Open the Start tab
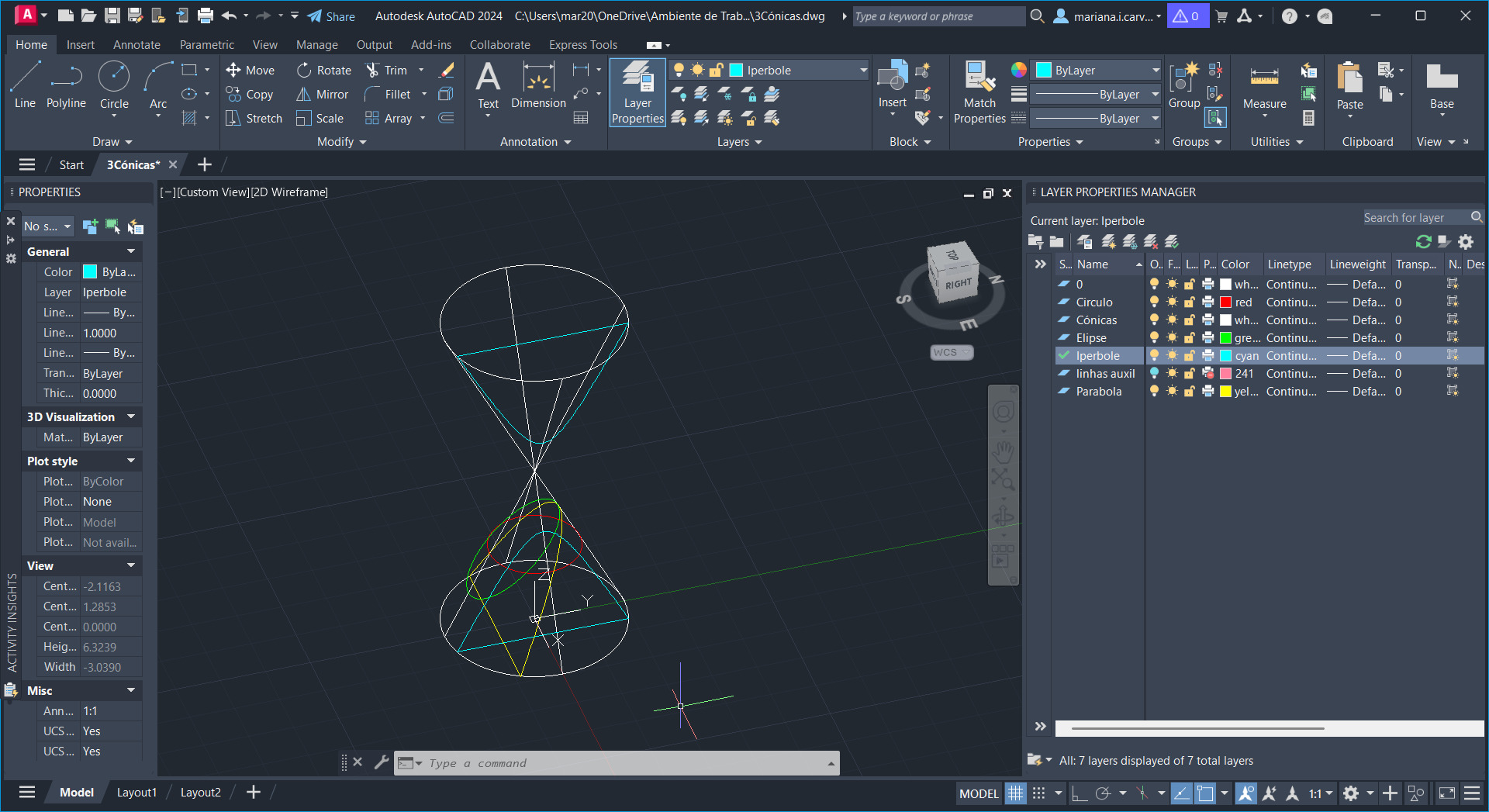This screenshot has width=1489, height=812. click(x=71, y=164)
